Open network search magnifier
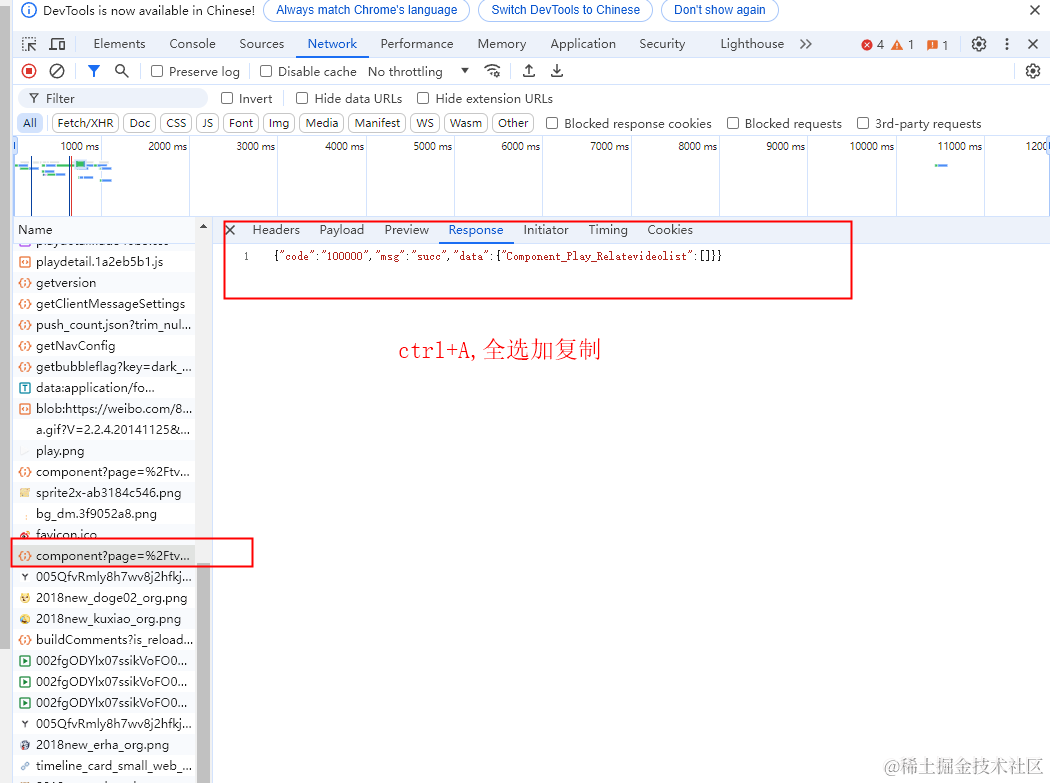The image size is (1050, 783). (x=121, y=71)
